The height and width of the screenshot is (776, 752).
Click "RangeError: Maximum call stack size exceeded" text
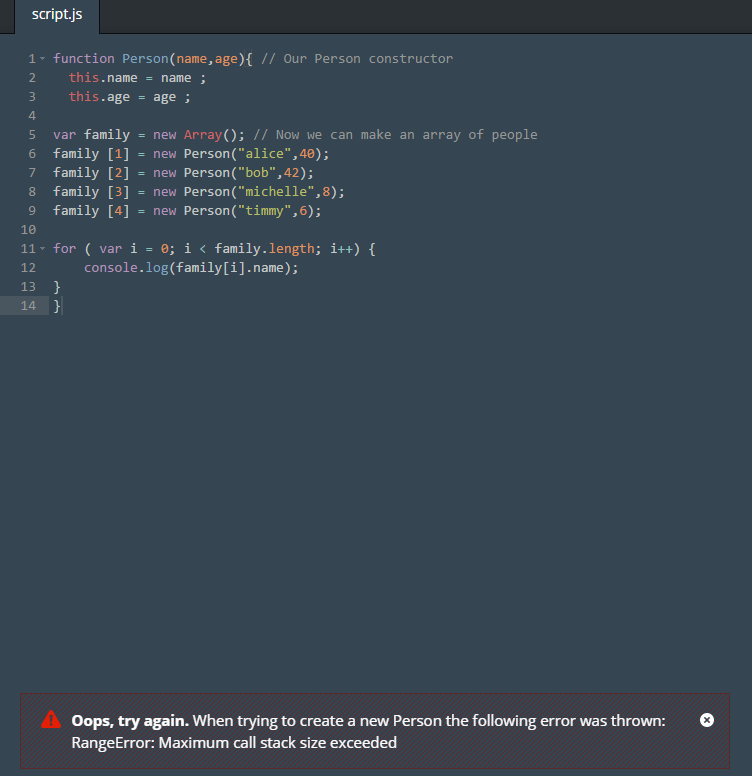234,743
